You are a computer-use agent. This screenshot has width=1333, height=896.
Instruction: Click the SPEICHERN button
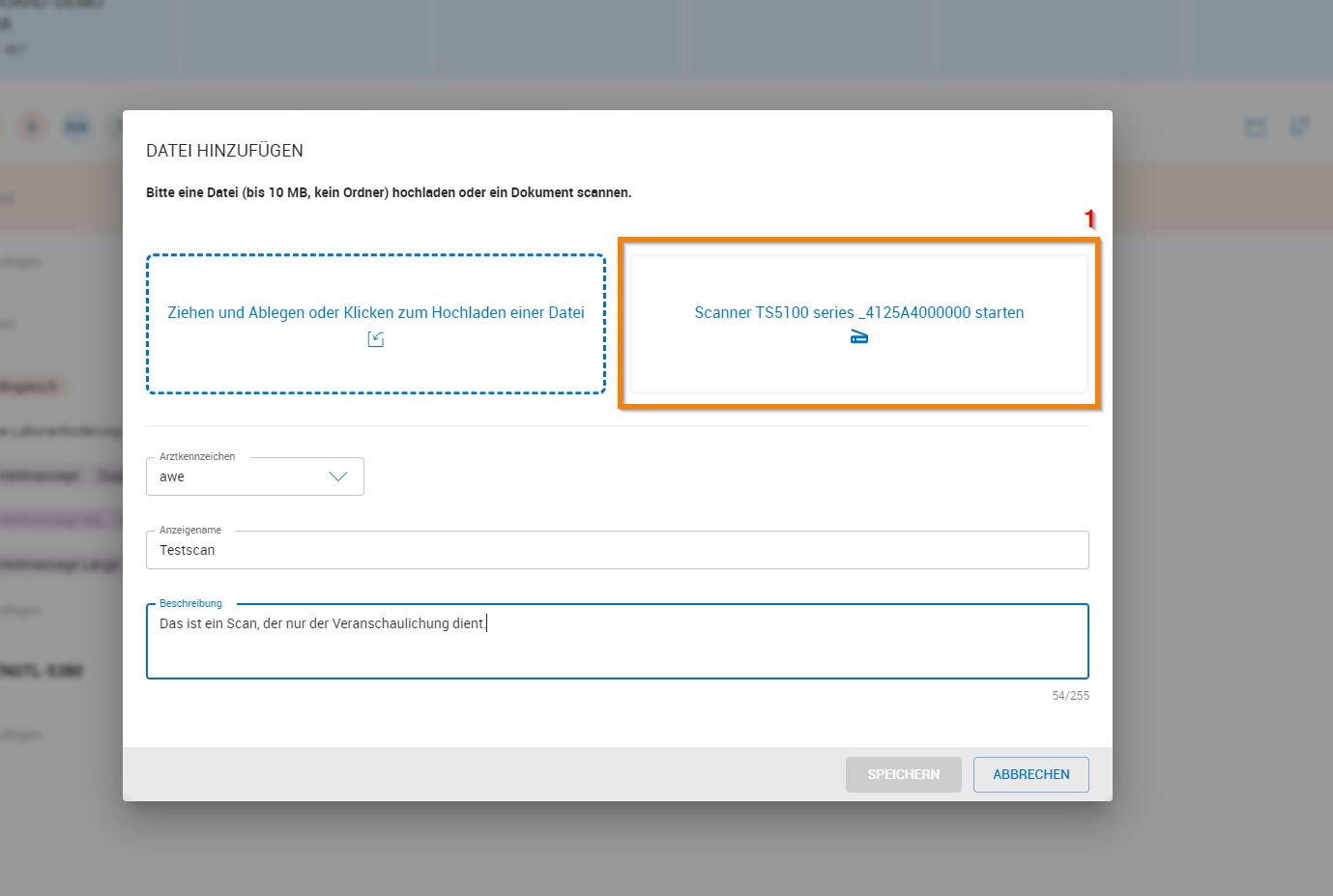coord(903,774)
